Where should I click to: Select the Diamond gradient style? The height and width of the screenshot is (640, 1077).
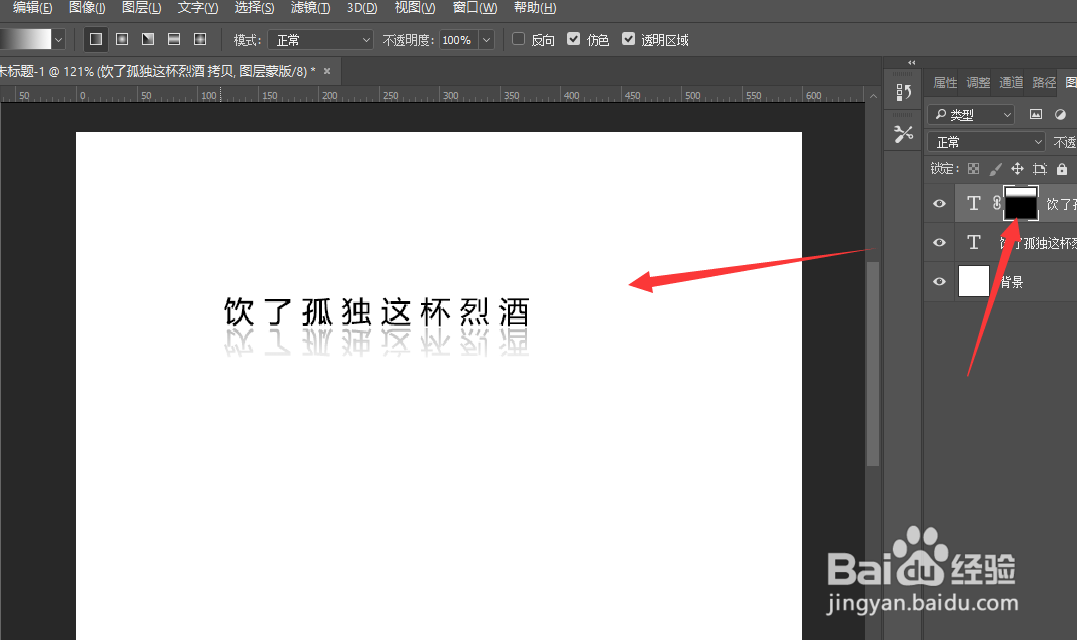pyautogui.click(x=200, y=39)
